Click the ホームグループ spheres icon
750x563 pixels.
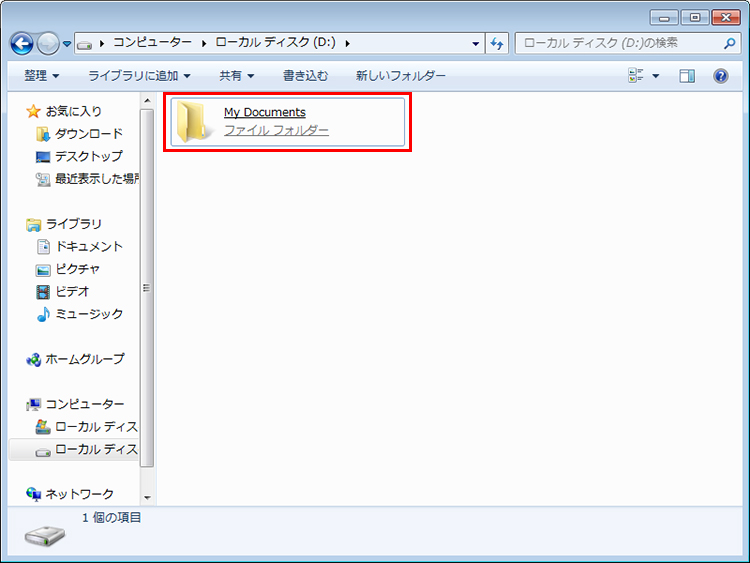33,359
